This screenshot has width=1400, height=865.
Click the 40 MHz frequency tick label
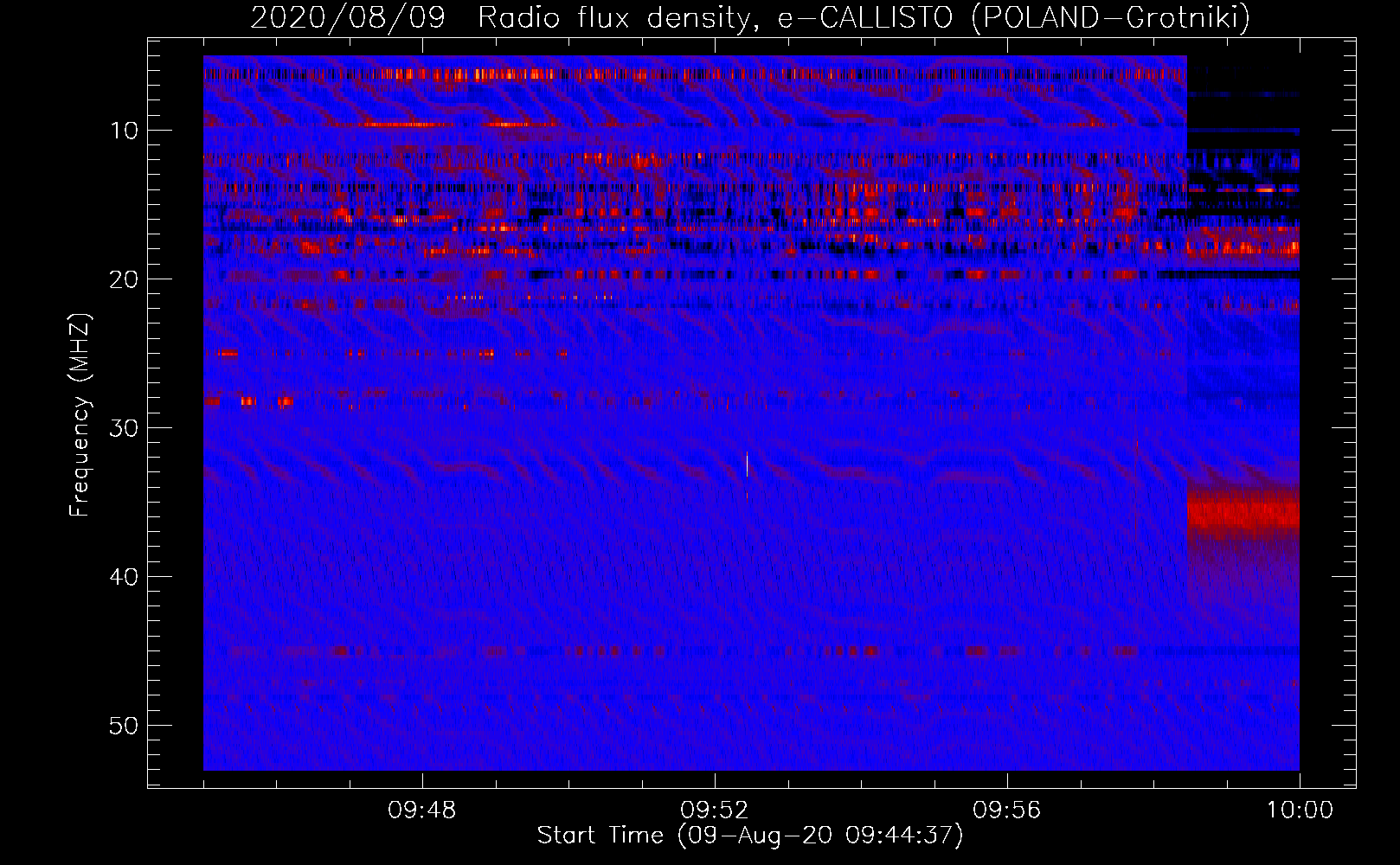point(125,577)
